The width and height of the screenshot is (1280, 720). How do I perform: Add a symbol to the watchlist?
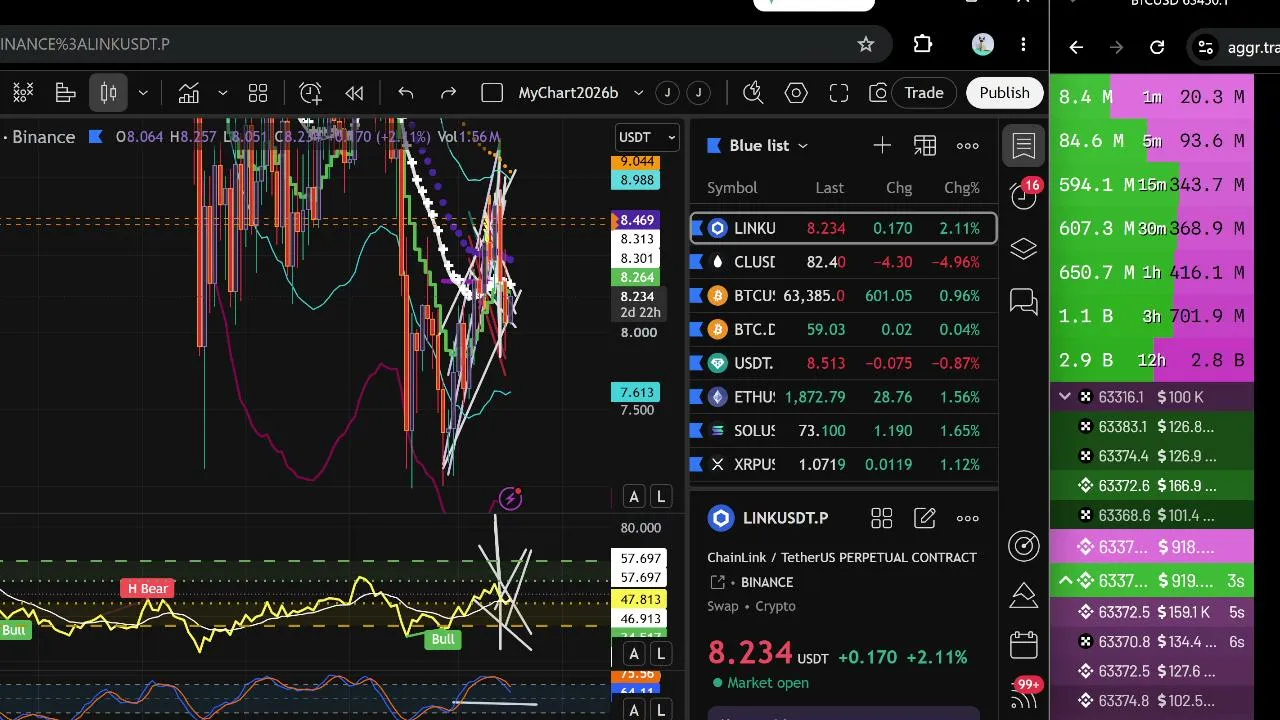pyautogui.click(x=882, y=146)
